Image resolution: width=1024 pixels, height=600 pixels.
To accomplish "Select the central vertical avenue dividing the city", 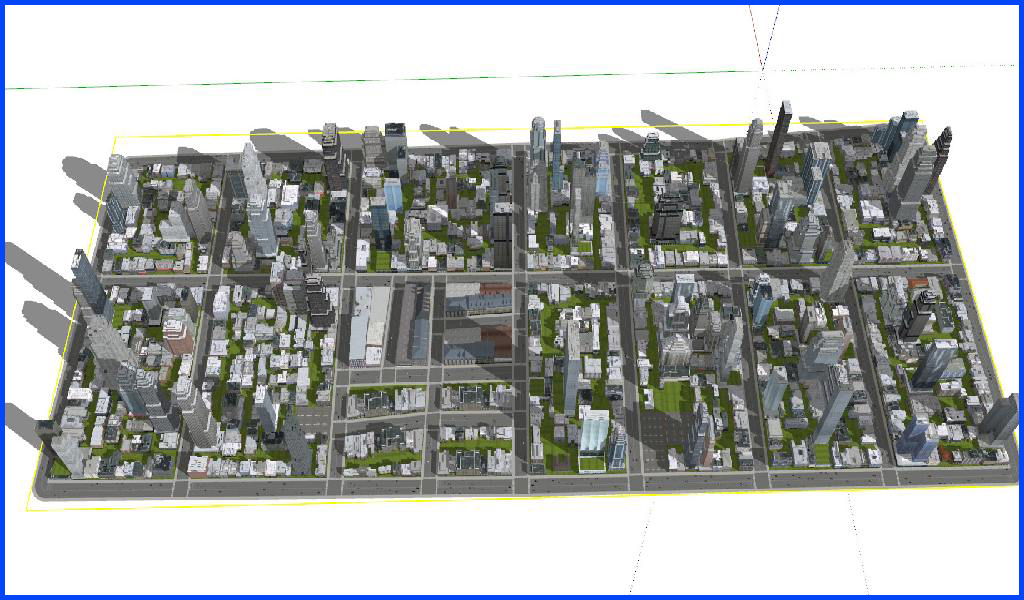I will pyautogui.click(x=520, y=380).
